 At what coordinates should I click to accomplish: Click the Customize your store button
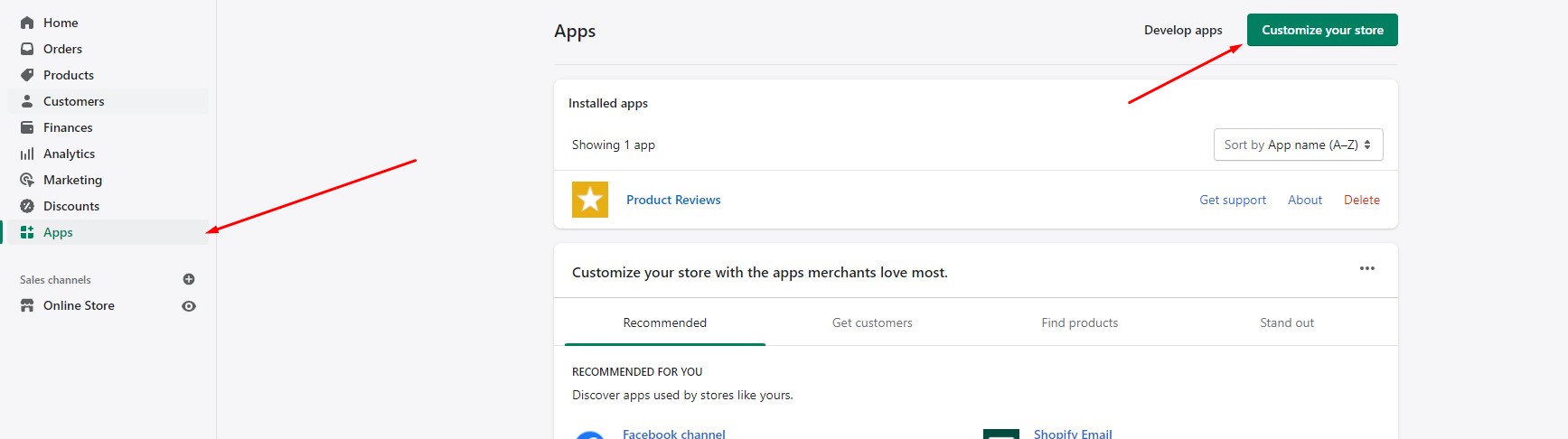tap(1322, 30)
